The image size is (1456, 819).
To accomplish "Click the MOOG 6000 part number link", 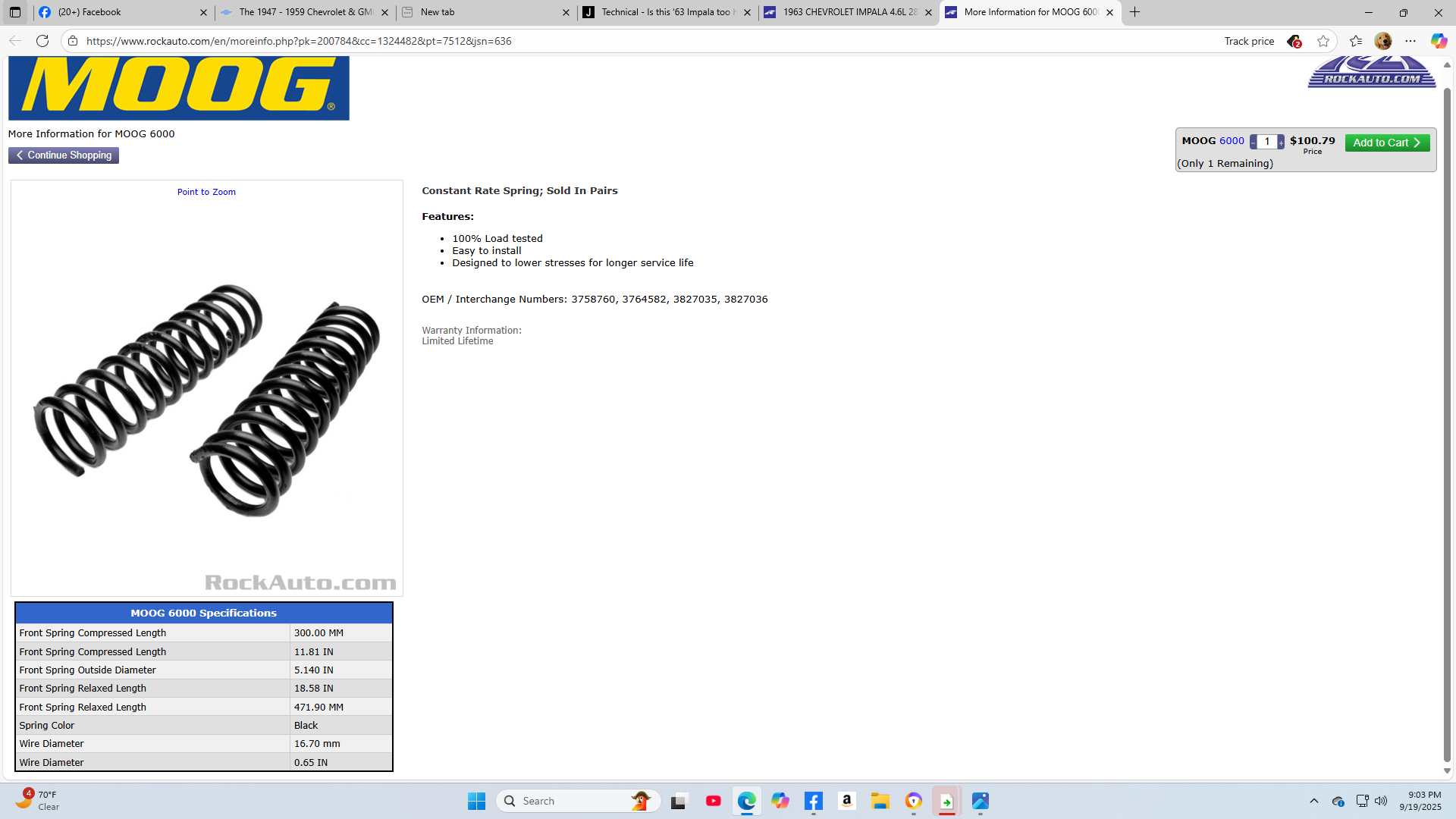I will pos(1232,141).
